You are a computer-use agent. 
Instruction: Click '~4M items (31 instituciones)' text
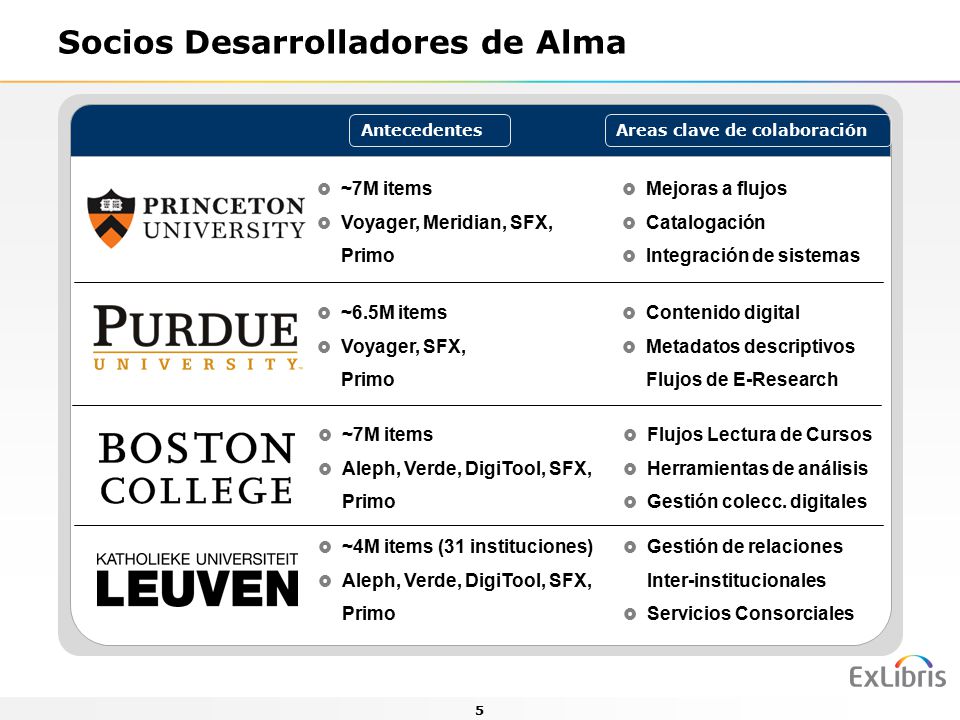coord(468,546)
